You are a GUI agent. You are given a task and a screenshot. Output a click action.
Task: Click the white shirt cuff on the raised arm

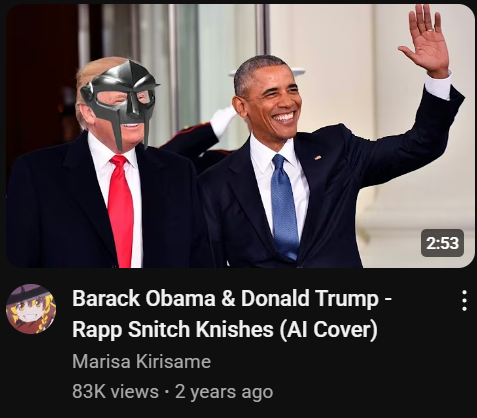point(438,85)
